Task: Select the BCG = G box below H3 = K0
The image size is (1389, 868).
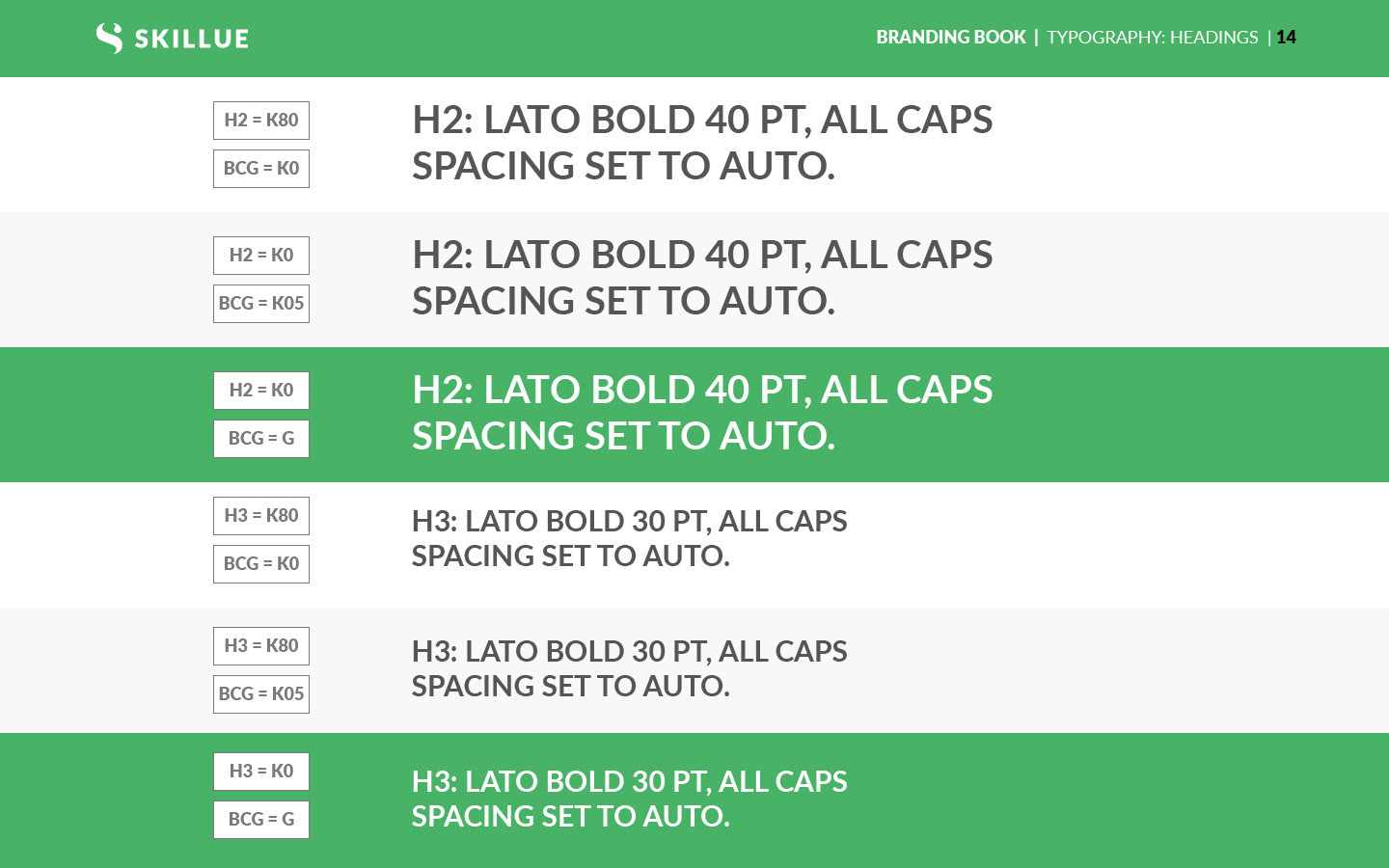Action: (261, 820)
